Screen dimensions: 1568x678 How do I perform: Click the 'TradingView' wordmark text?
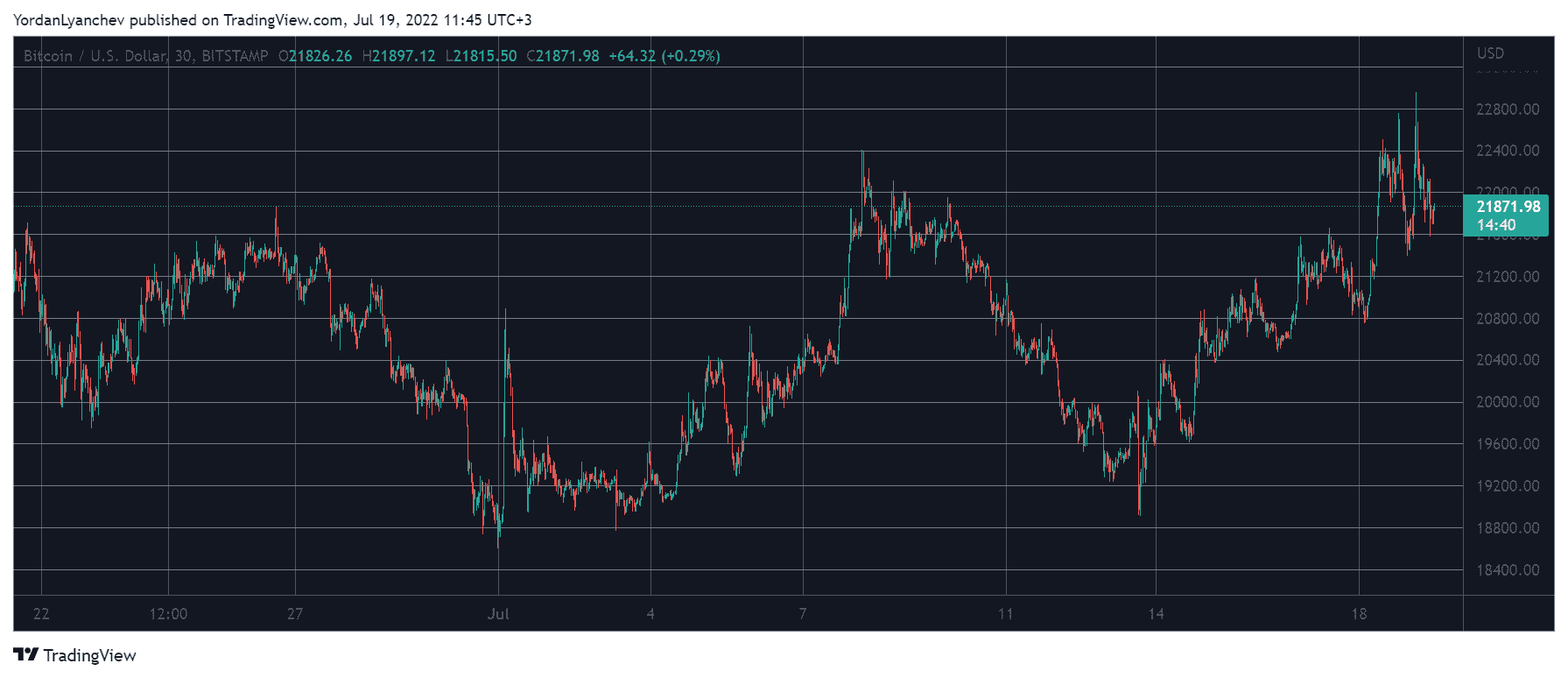tap(90, 655)
